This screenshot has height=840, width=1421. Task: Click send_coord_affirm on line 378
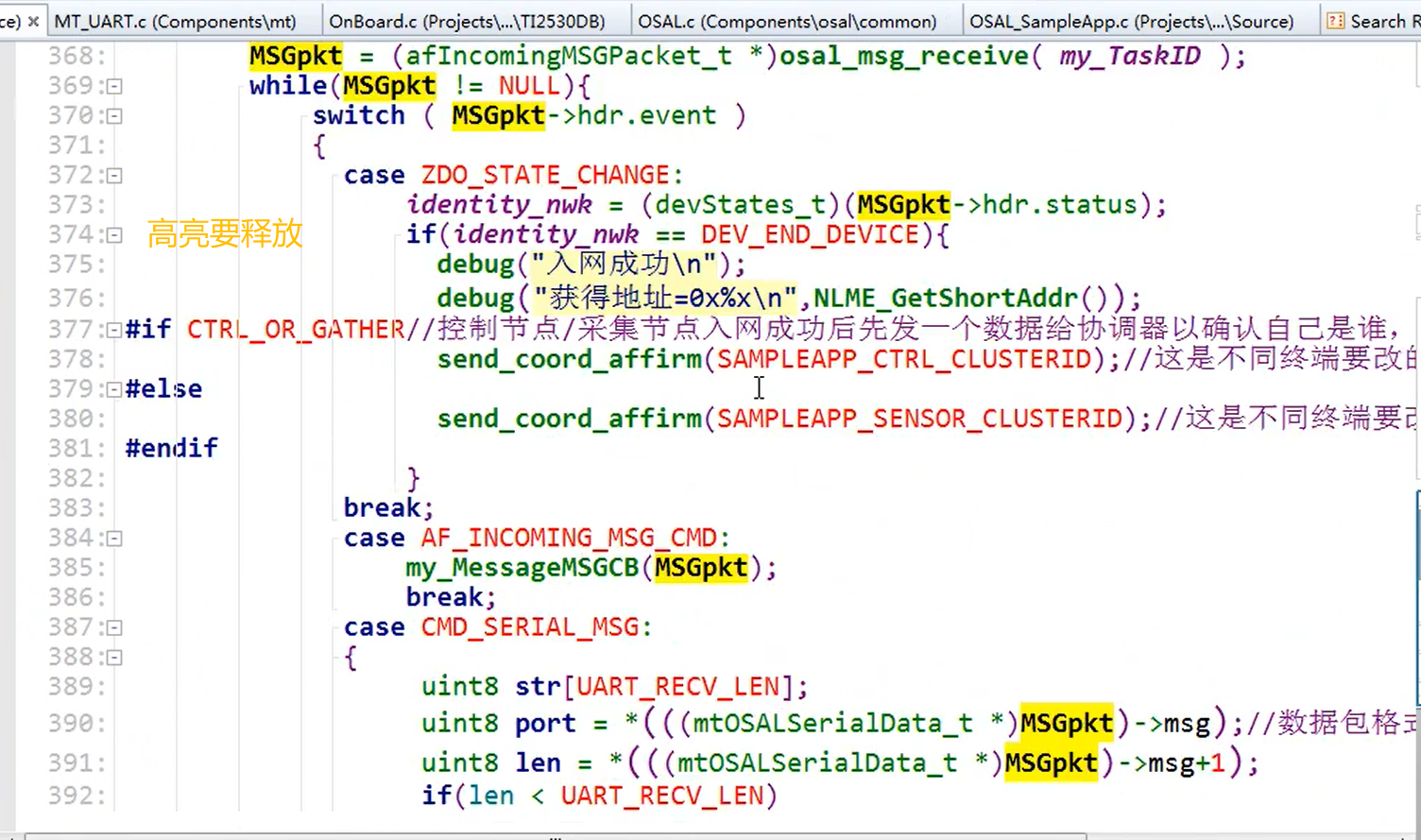pos(569,359)
